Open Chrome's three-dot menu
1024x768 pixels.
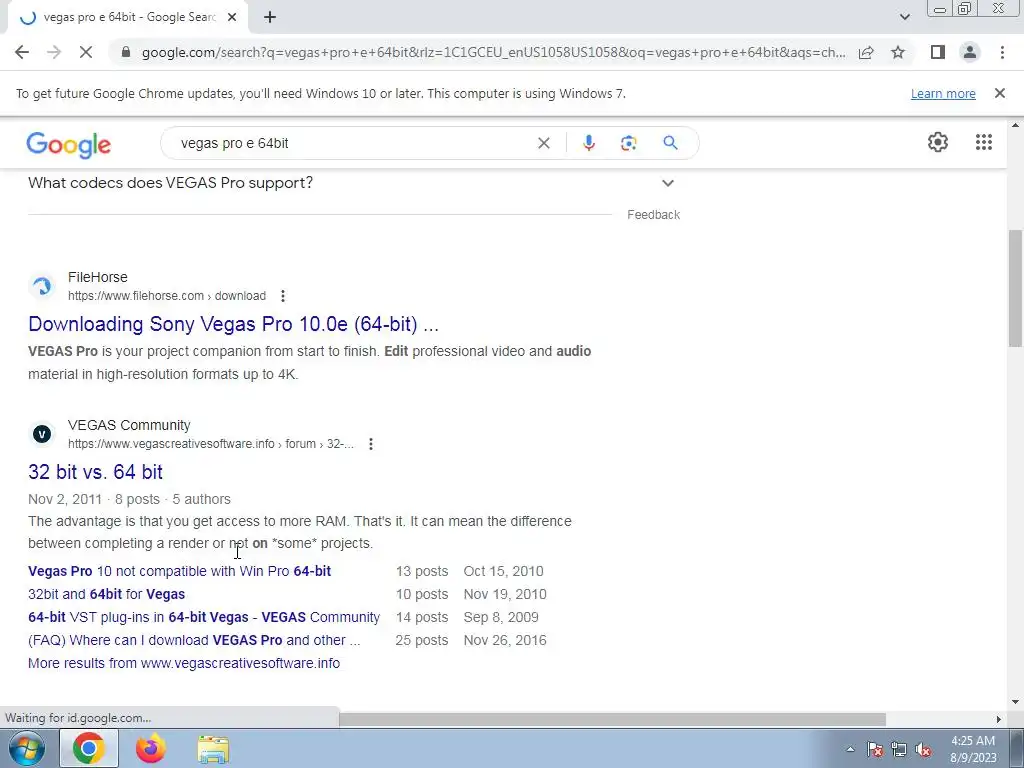pos(1002,52)
